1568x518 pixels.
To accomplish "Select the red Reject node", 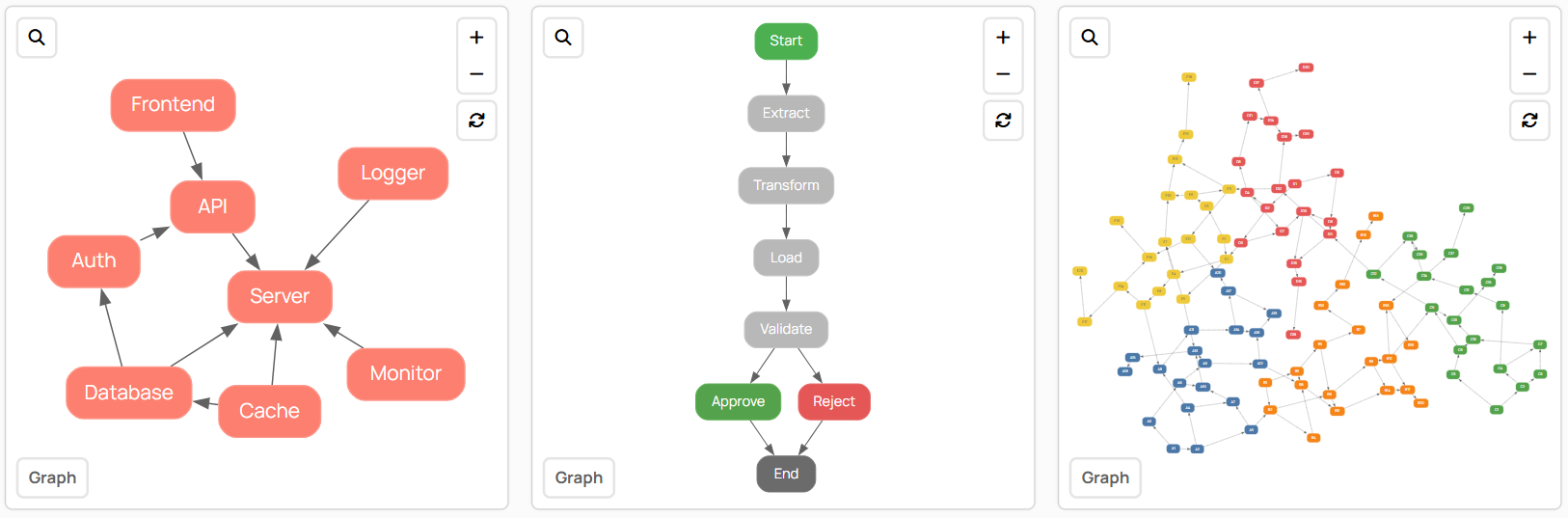I will [x=834, y=401].
